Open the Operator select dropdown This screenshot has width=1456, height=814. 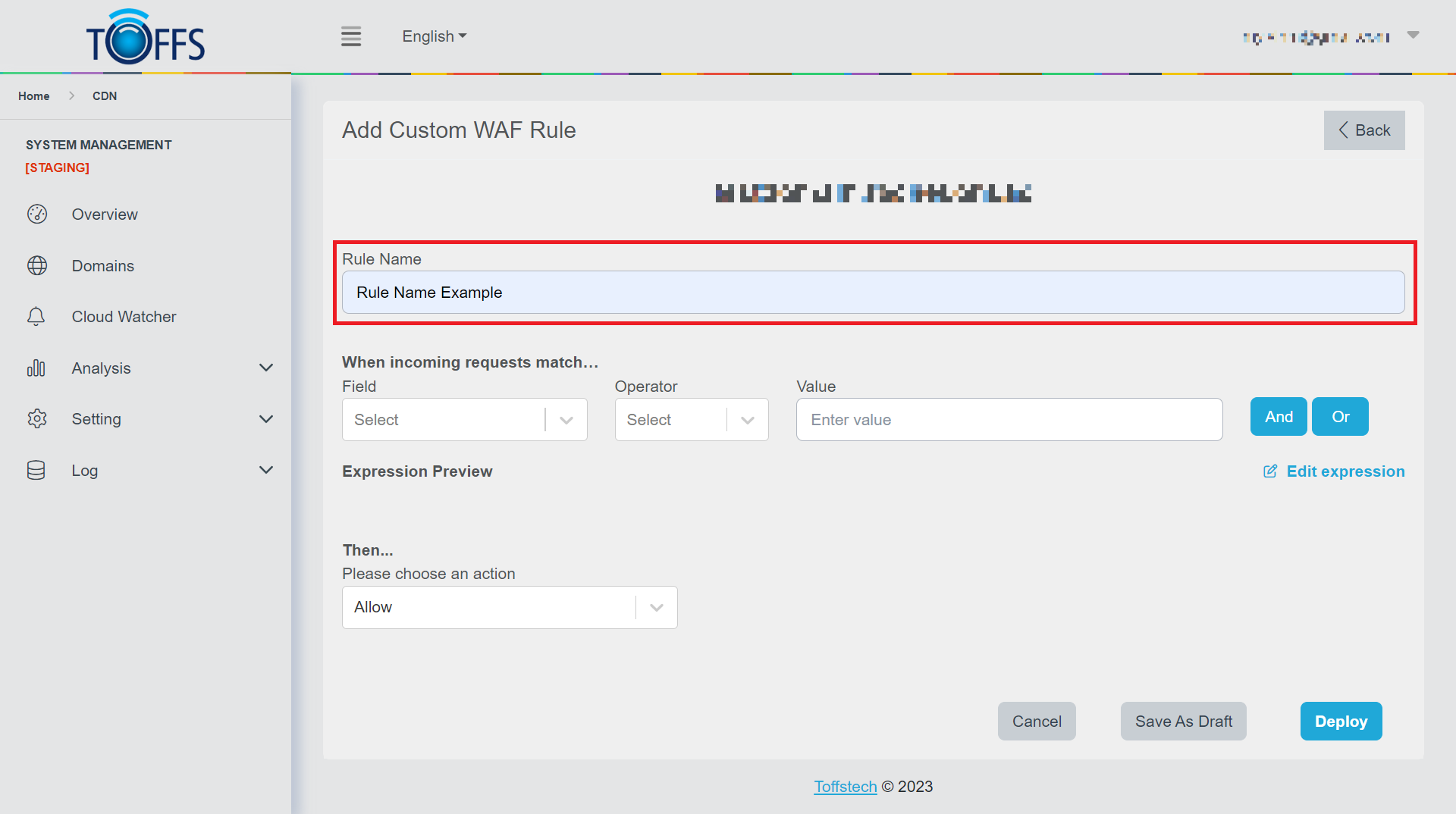tap(691, 420)
